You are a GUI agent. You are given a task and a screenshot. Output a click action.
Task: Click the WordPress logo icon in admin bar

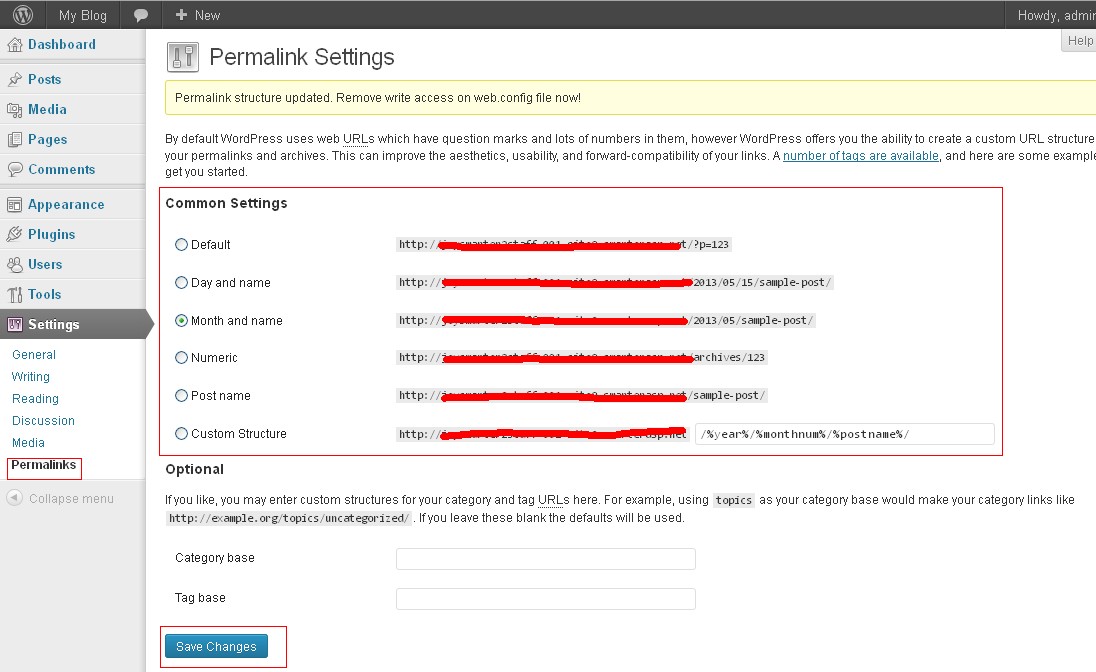tap(22, 15)
